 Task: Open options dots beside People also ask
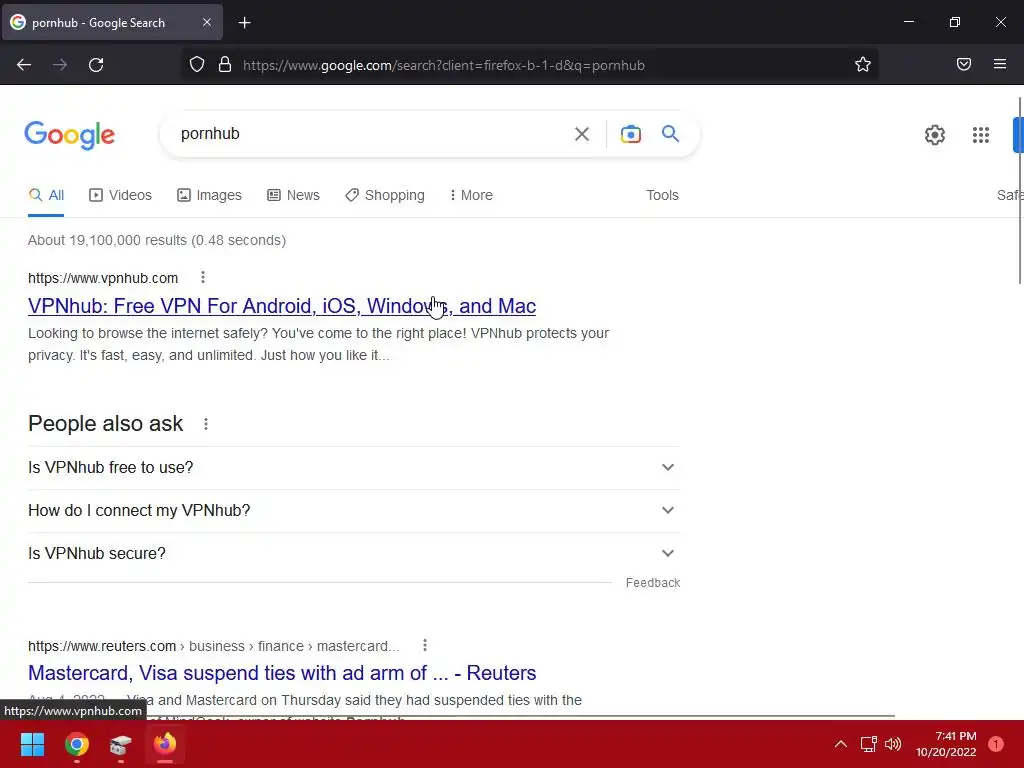[206, 424]
